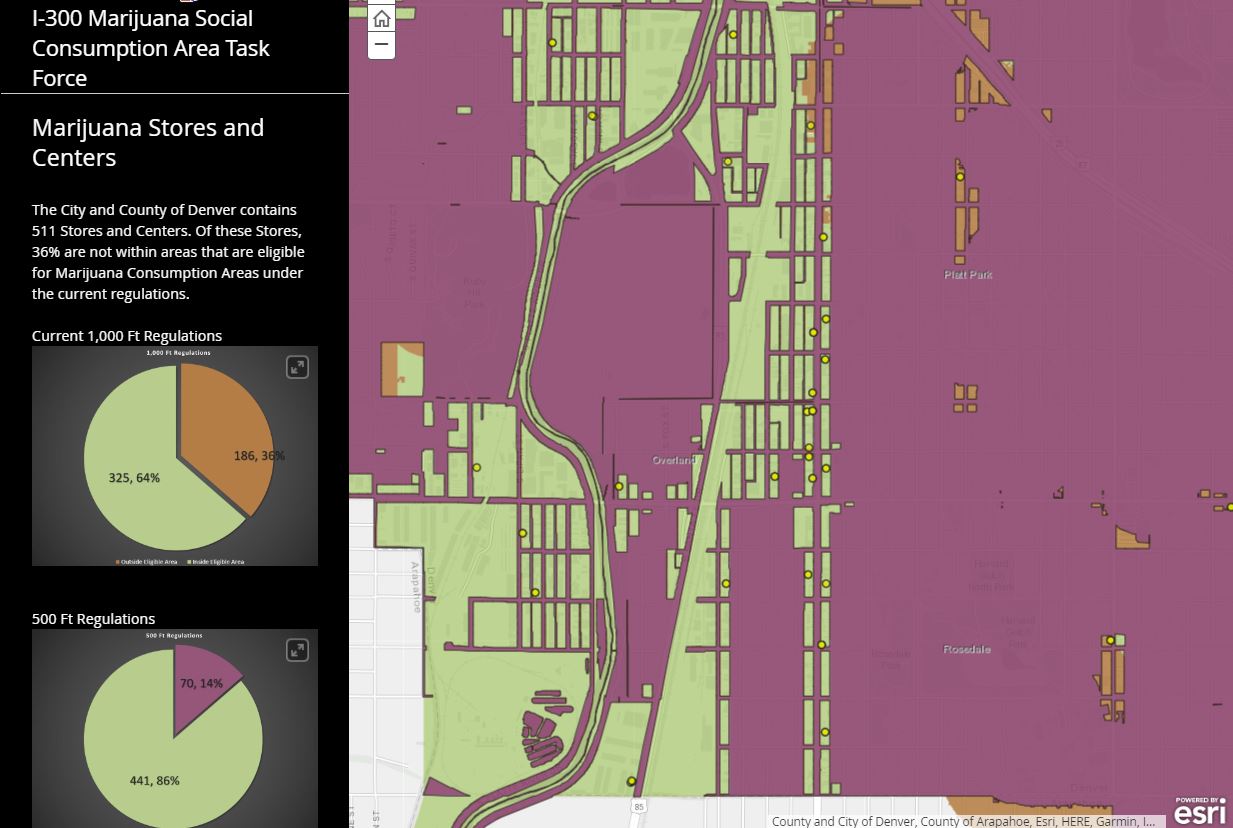Click the map Home default extent button

(381, 19)
